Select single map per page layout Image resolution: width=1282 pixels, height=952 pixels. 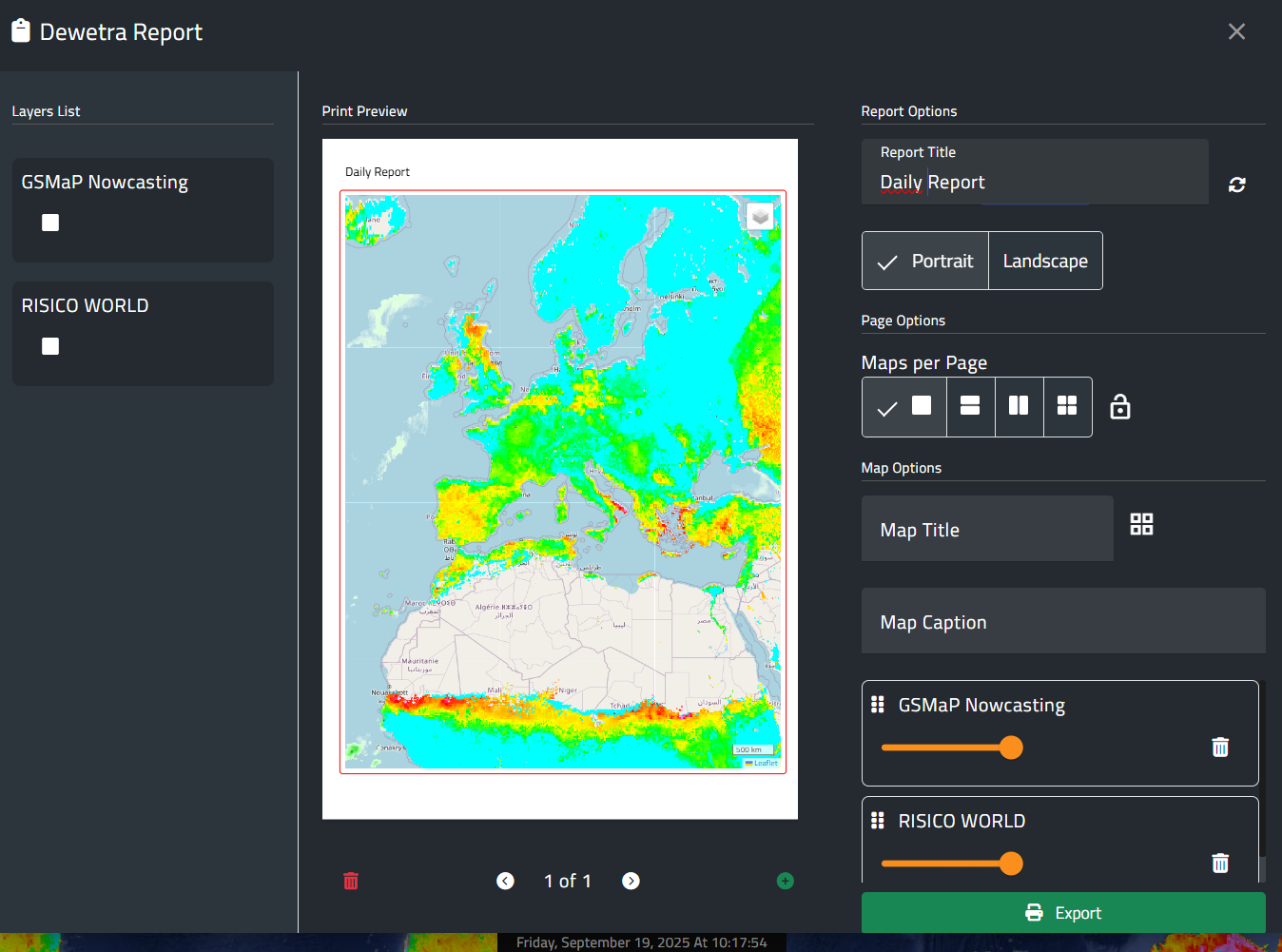coord(904,407)
